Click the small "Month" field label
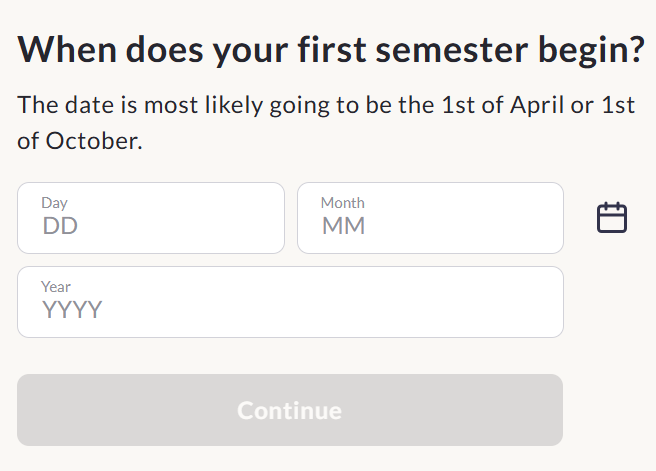 tap(343, 203)
